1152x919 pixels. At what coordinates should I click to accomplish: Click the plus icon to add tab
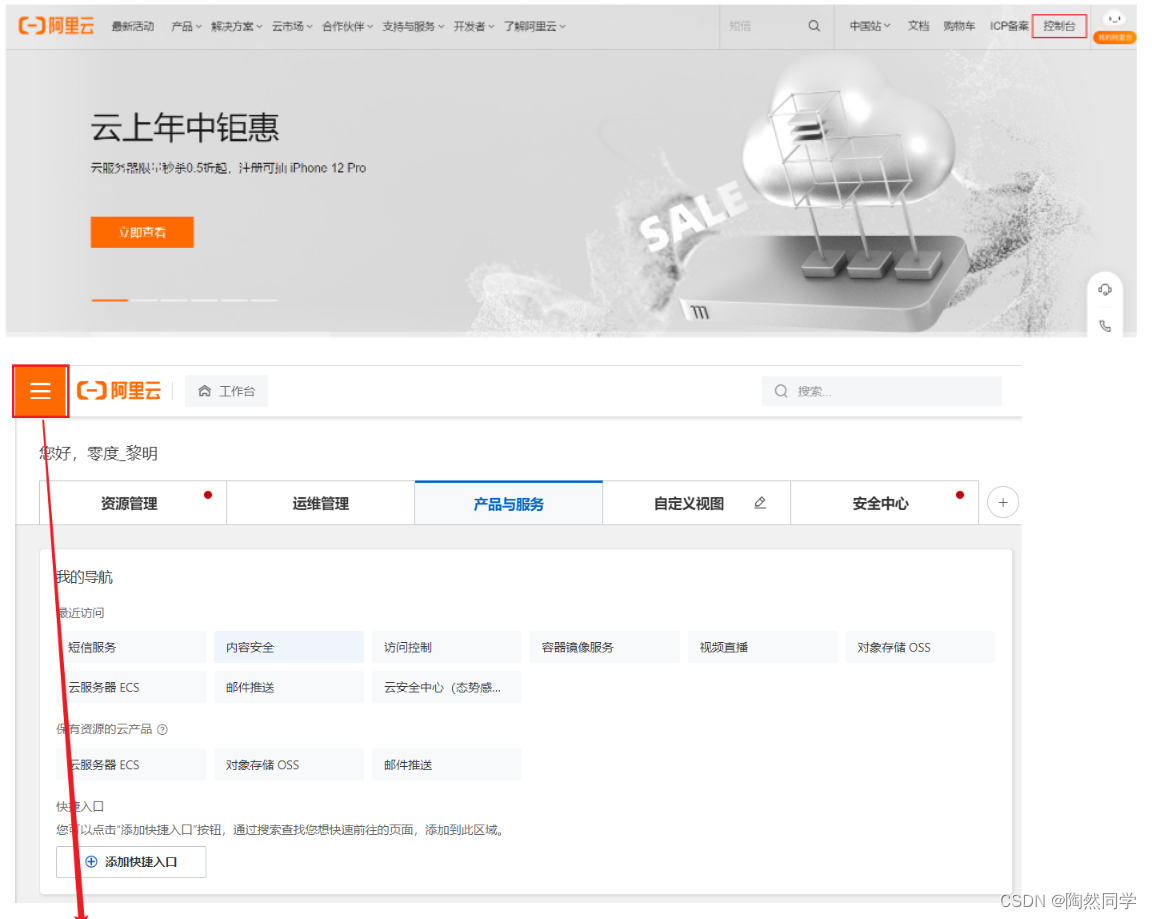pos(1003,502)
